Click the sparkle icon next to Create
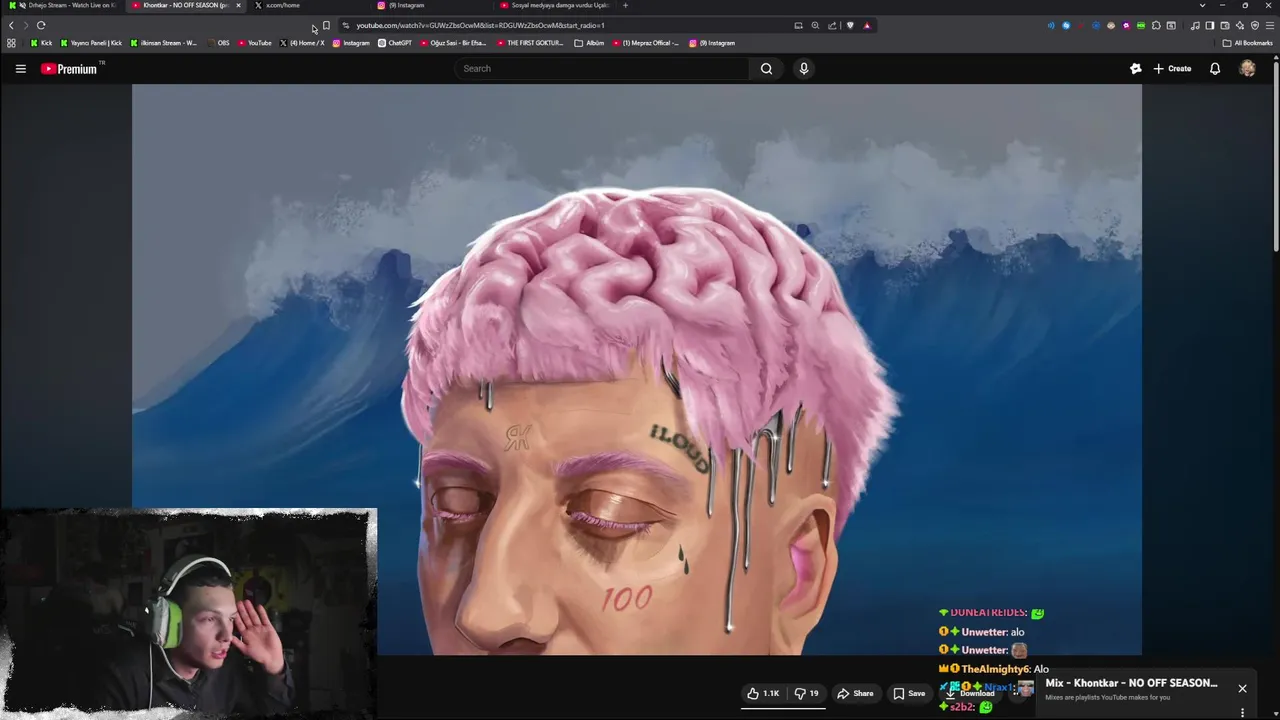 point(1135,69)
